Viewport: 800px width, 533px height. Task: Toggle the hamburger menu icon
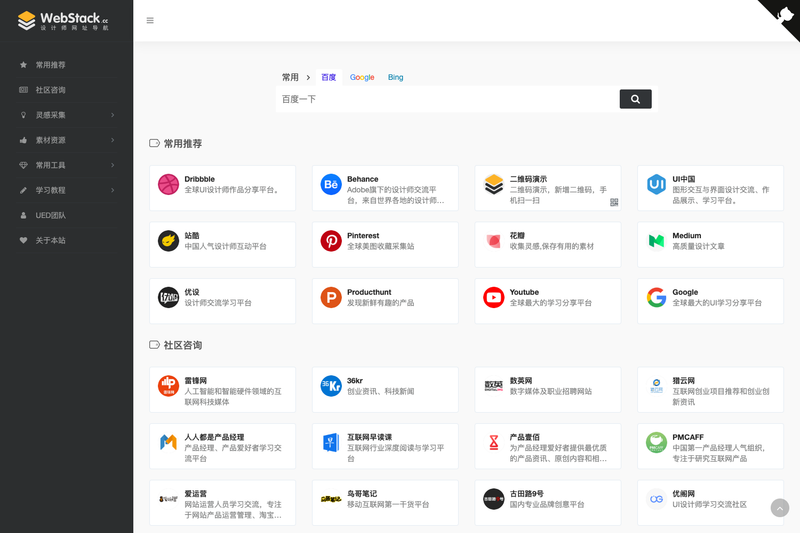tap(150, 20)
